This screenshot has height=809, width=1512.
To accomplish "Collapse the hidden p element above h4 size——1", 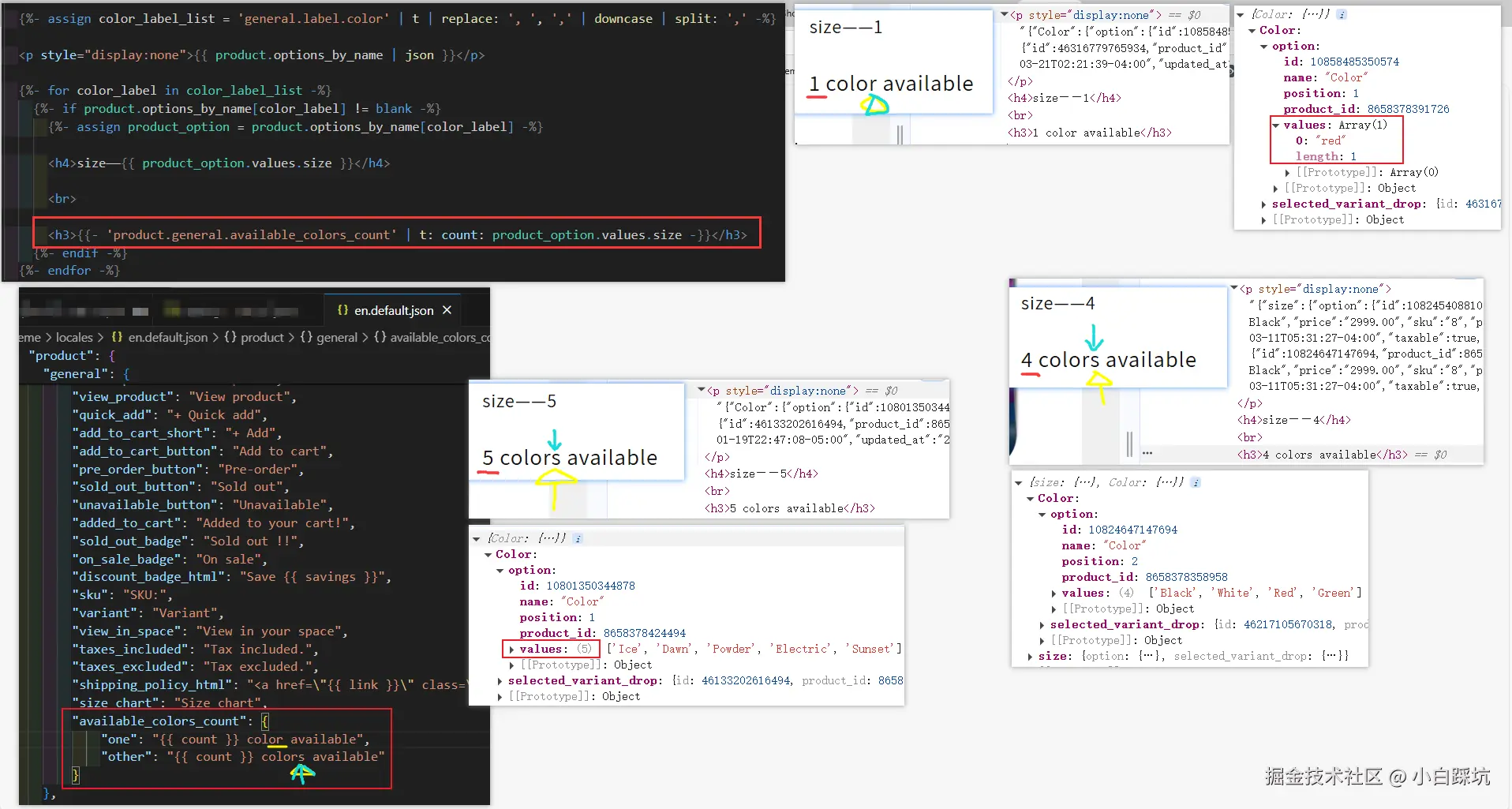I will click(1004, 14).
